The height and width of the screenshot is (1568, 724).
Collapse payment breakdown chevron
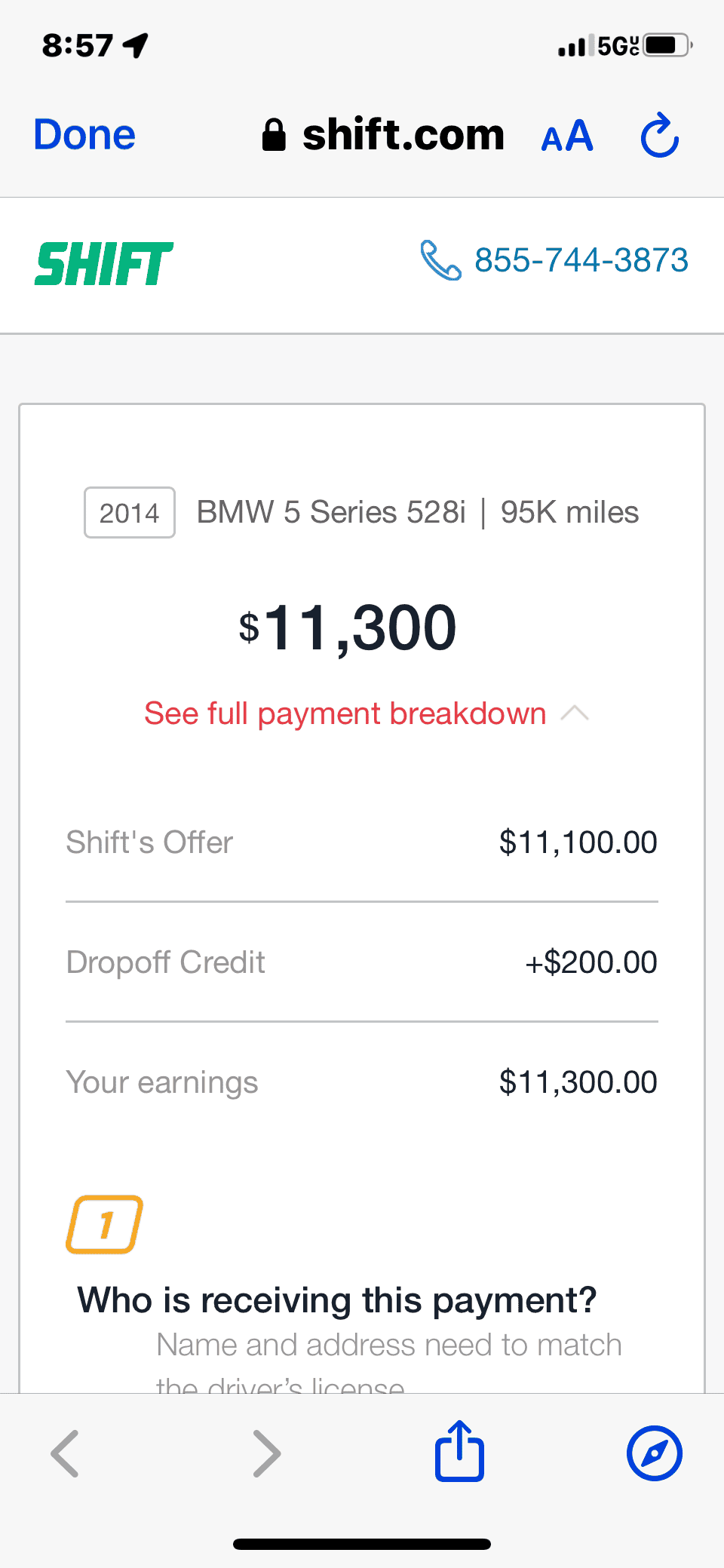pyautogui.click(x=575, y=713)
